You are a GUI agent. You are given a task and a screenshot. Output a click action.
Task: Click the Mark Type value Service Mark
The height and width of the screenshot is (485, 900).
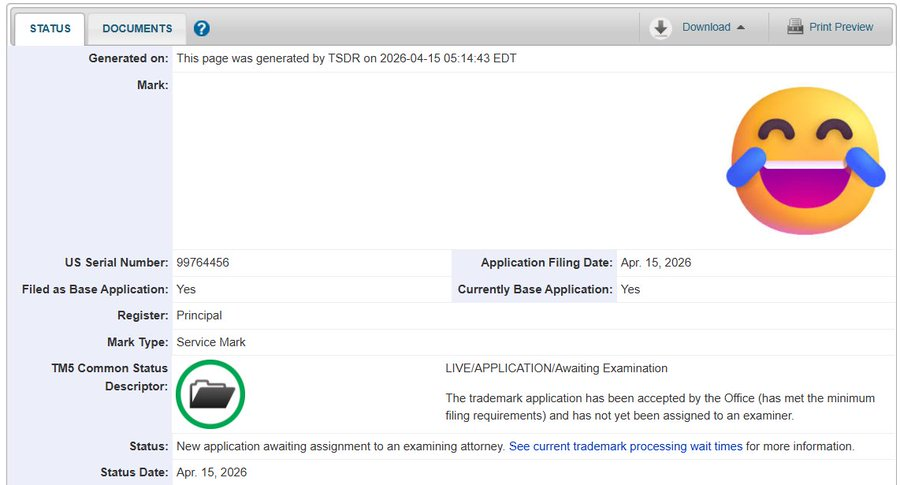coord(211,342)
